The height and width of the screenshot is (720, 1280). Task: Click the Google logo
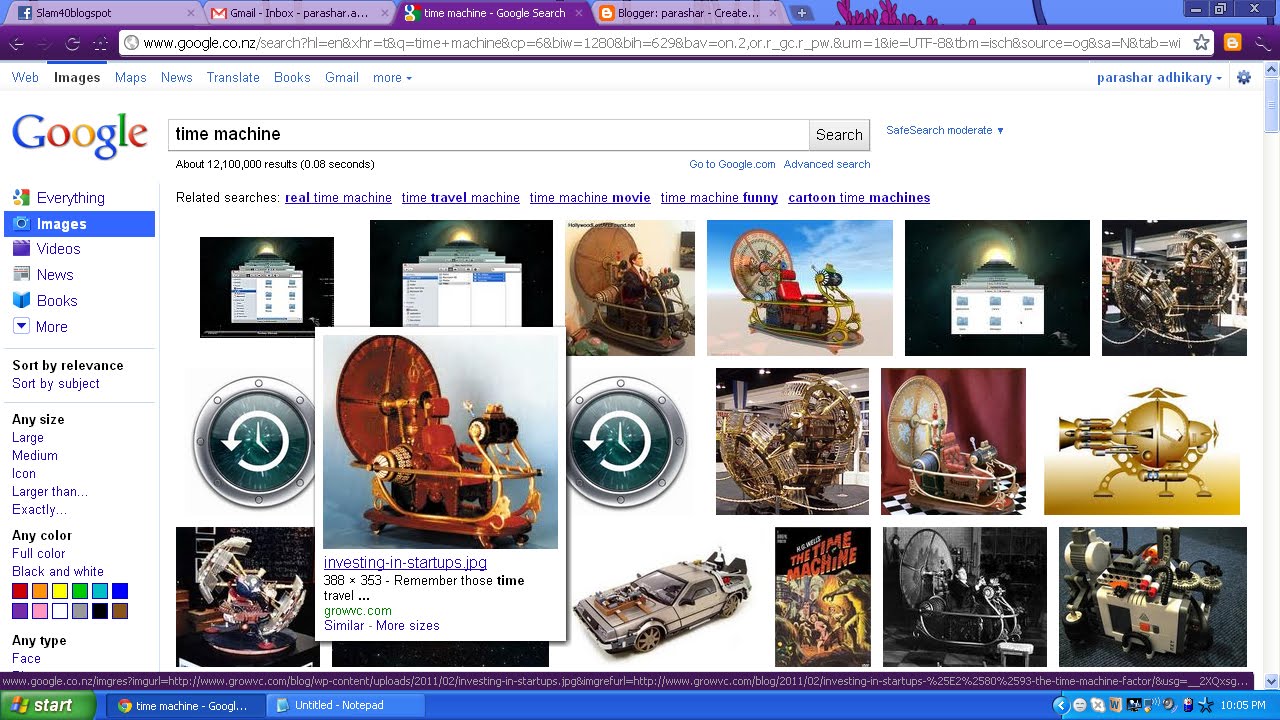click(x=80, y=135)
